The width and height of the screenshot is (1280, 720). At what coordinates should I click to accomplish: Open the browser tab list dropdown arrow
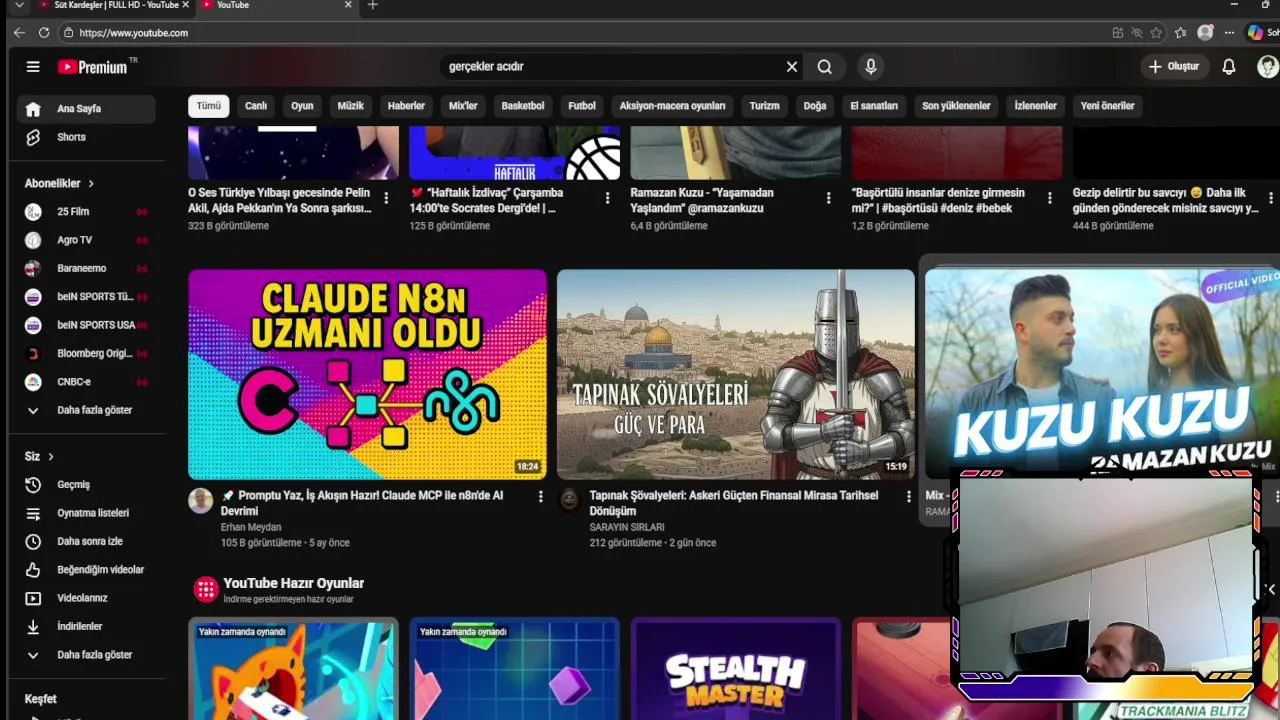pos(19,5)
